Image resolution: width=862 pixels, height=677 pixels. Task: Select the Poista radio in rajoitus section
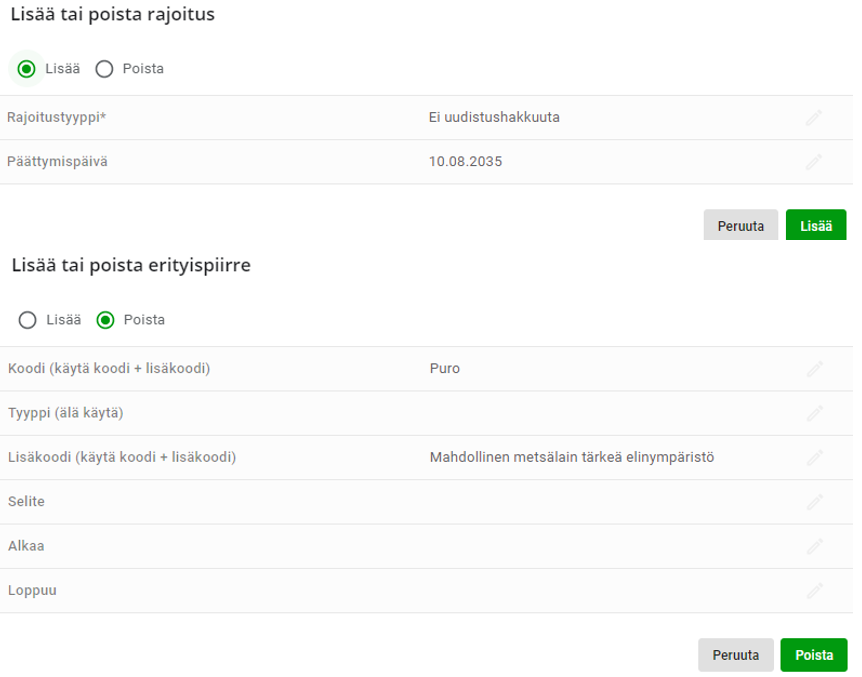coord(104,69)
